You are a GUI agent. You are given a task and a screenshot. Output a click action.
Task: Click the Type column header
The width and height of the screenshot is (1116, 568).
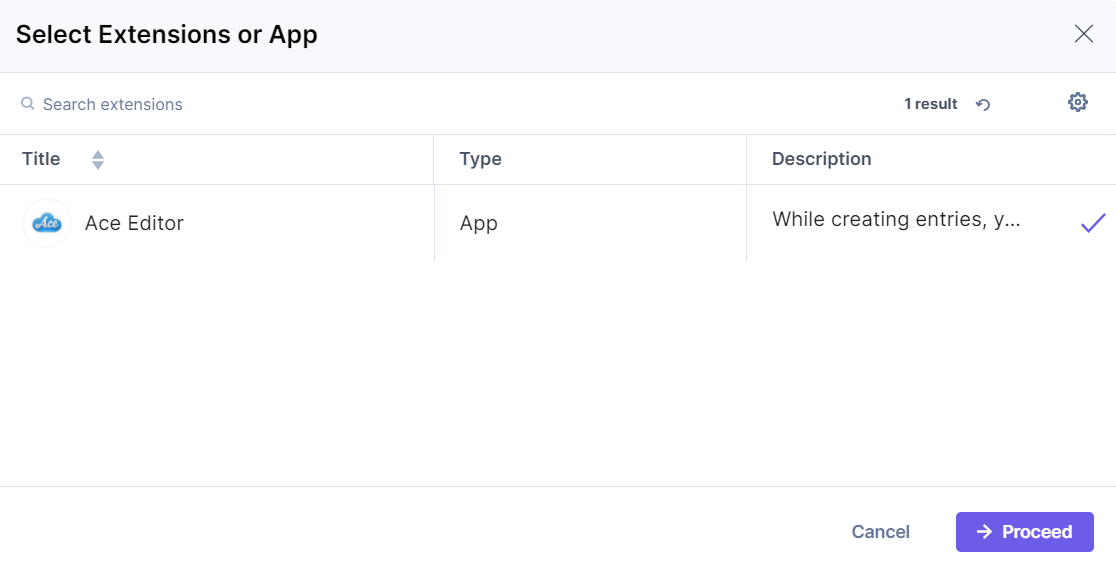[480, 159]
